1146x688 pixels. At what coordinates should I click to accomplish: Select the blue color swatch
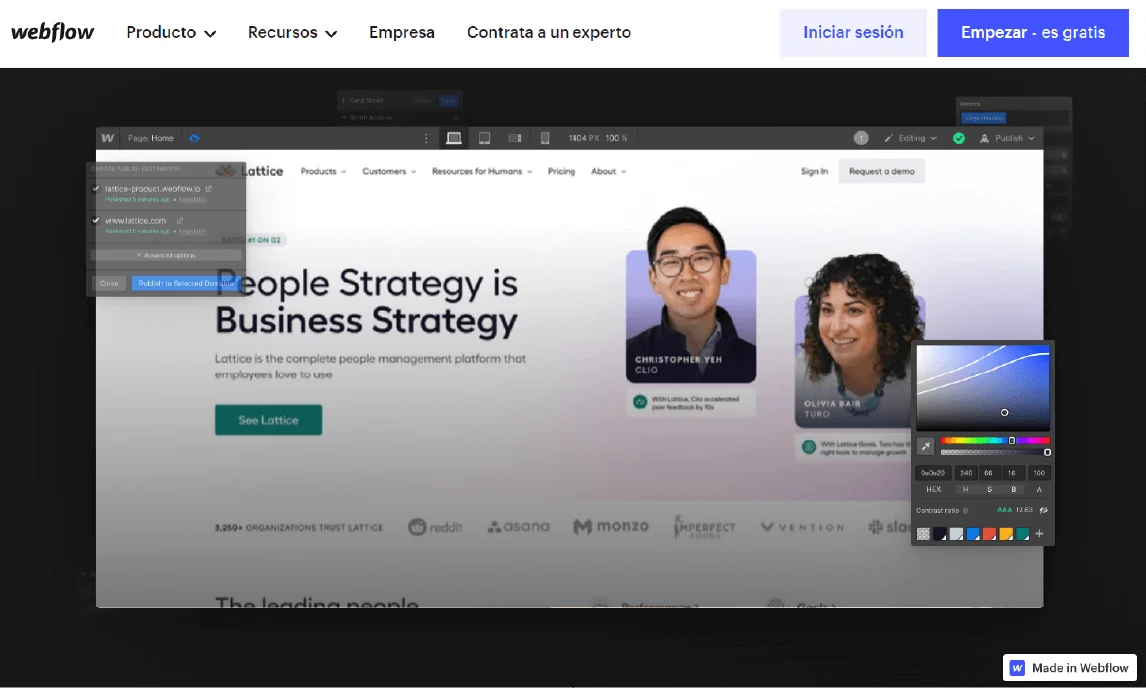(x=973, y=534)
